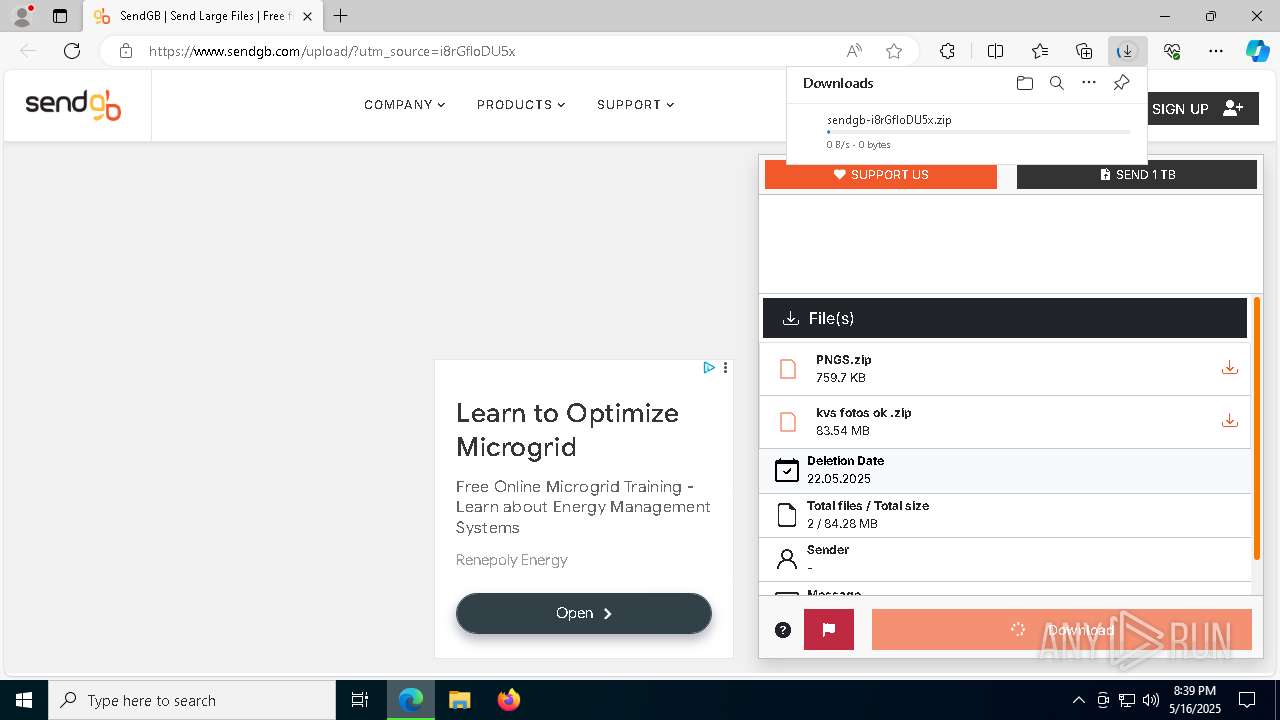Go to SendGB logo homepage
This screenshot has width=1280, height=720.
coord(73,105)
